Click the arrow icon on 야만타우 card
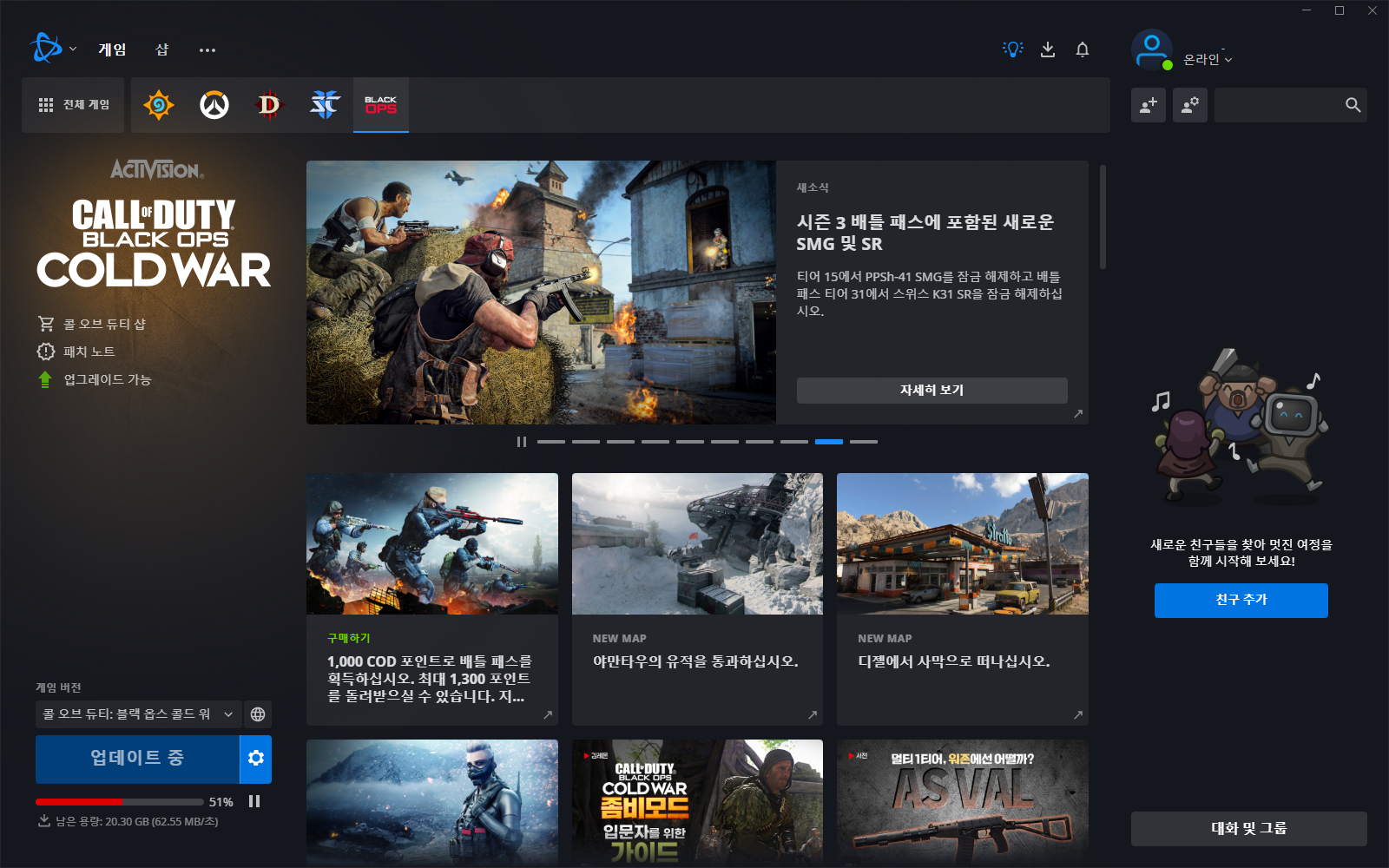This screenshot has width=1389, height=868. pyautogui.click(x=813, y=715)
